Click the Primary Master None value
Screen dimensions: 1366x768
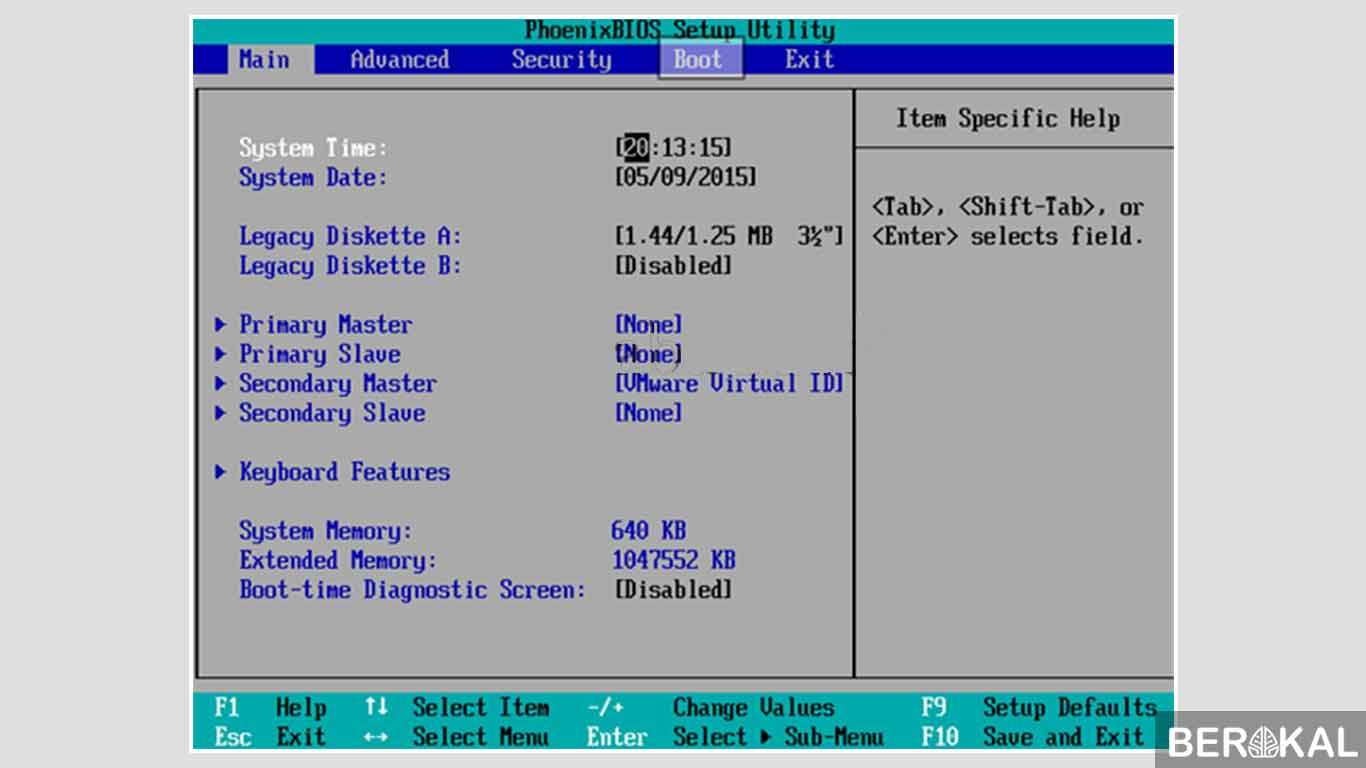(x=648, y=325)
